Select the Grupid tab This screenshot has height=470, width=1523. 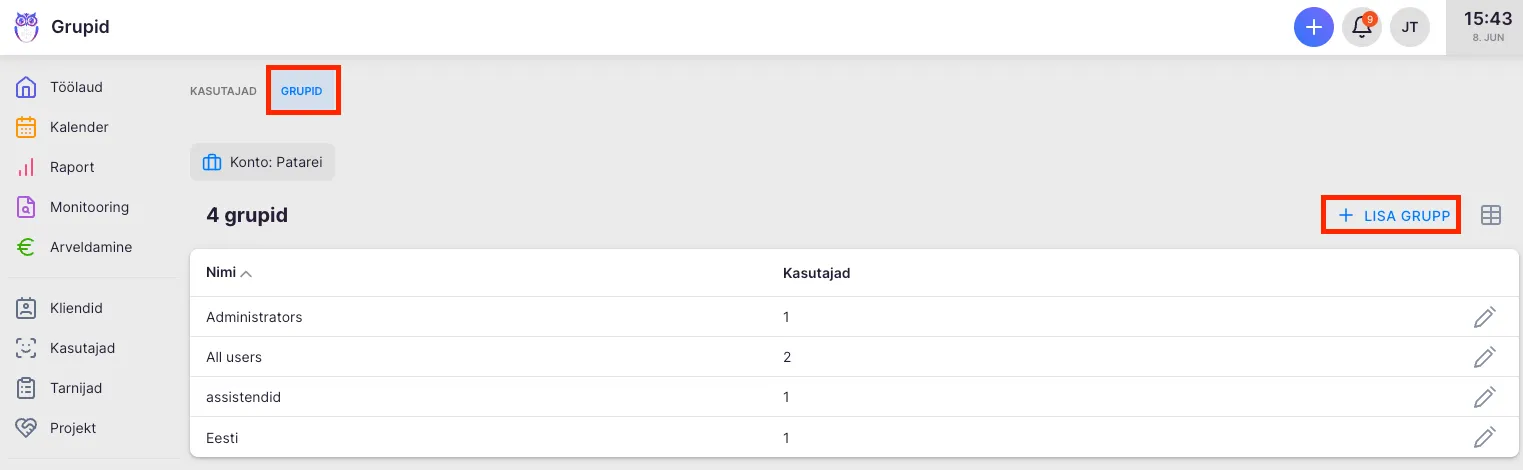[x=302, y=91]
